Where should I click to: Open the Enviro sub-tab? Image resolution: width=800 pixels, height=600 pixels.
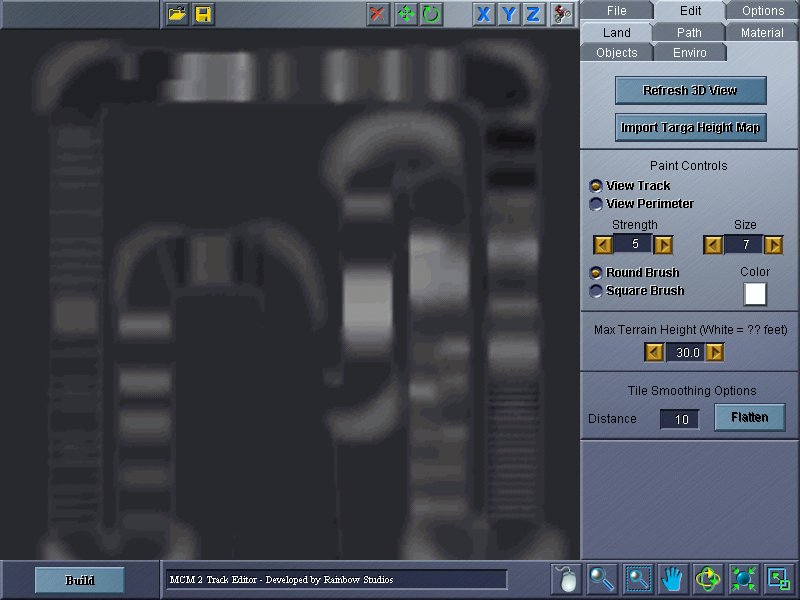click(x=690, y=53)
